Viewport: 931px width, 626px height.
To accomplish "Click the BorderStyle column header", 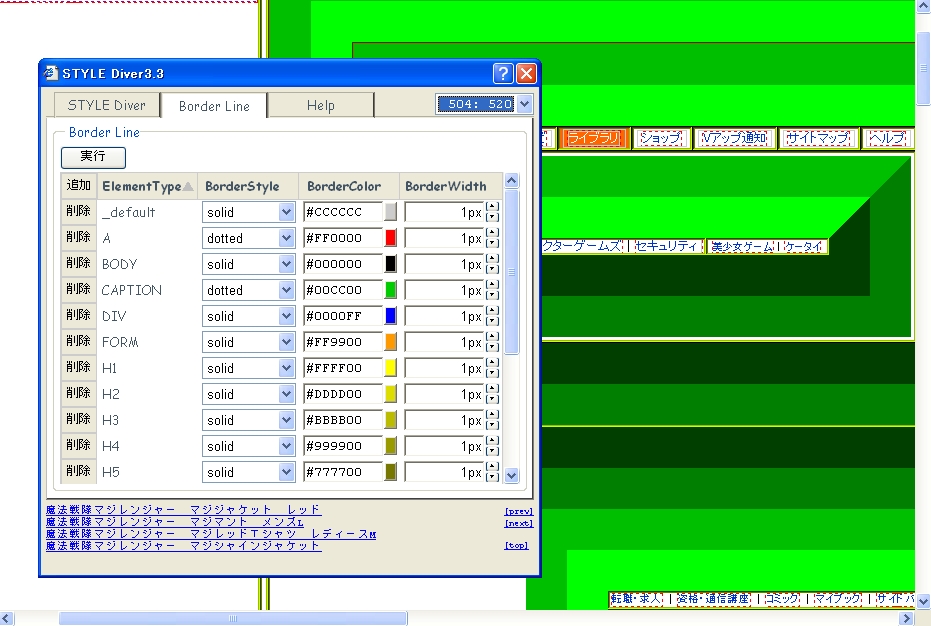I will [x=248, y=186].
